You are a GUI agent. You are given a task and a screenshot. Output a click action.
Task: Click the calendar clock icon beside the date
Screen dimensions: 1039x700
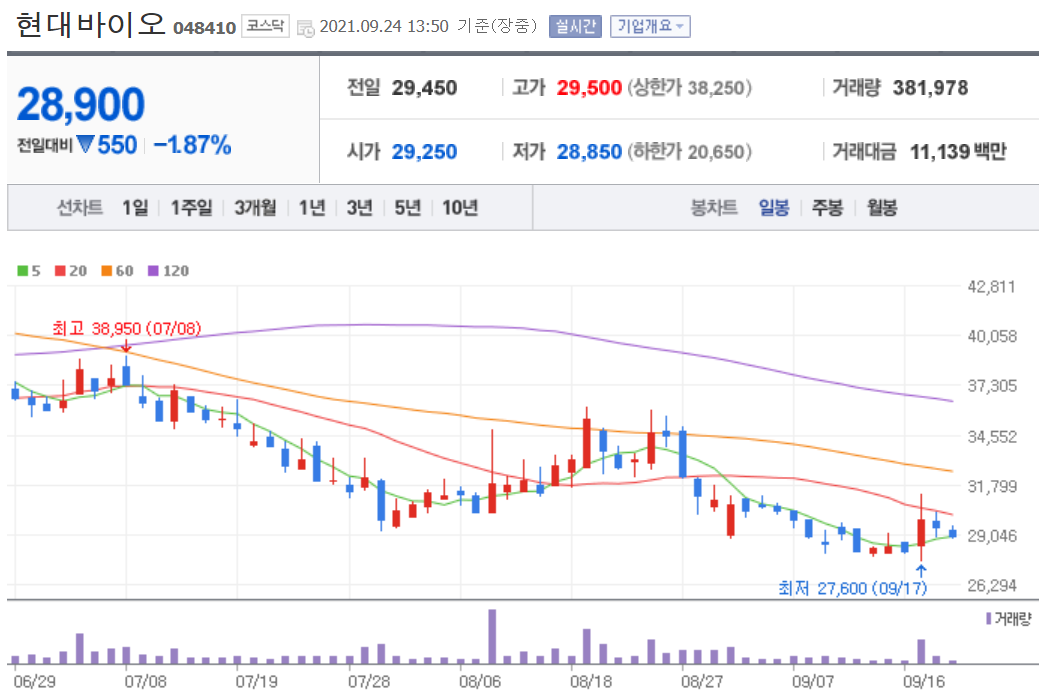coord(305,28)
